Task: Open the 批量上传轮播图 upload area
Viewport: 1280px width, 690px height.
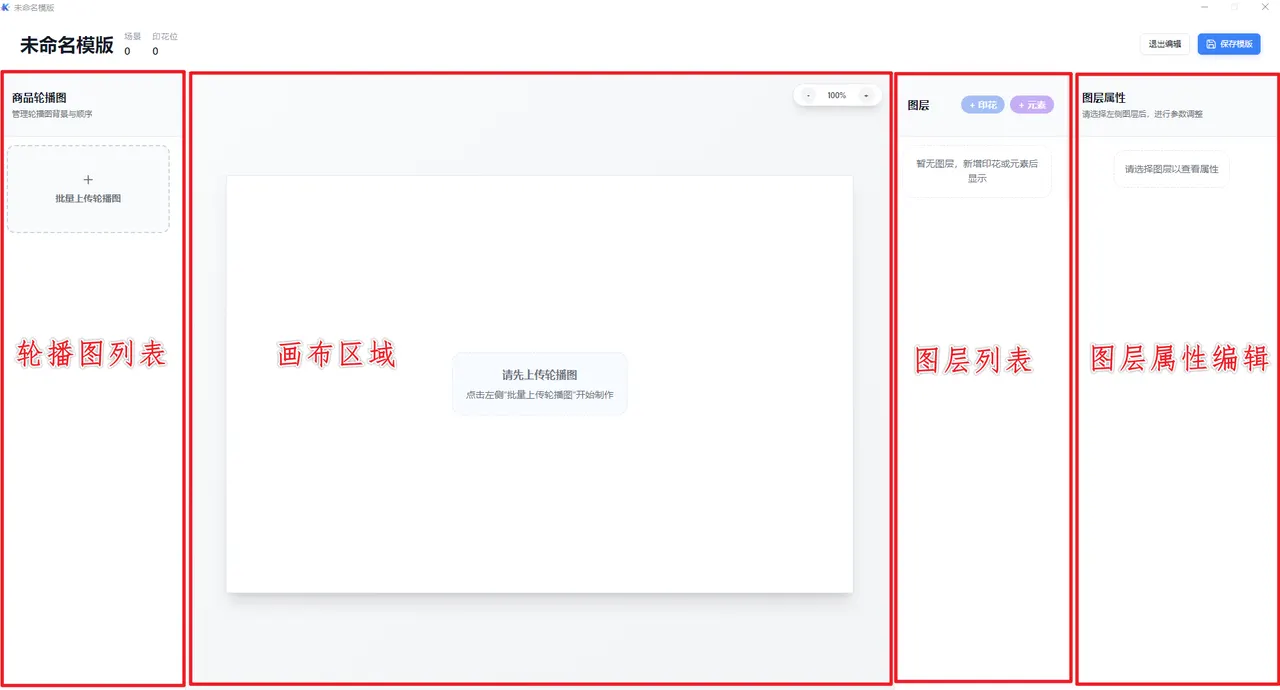Action: 88,189
